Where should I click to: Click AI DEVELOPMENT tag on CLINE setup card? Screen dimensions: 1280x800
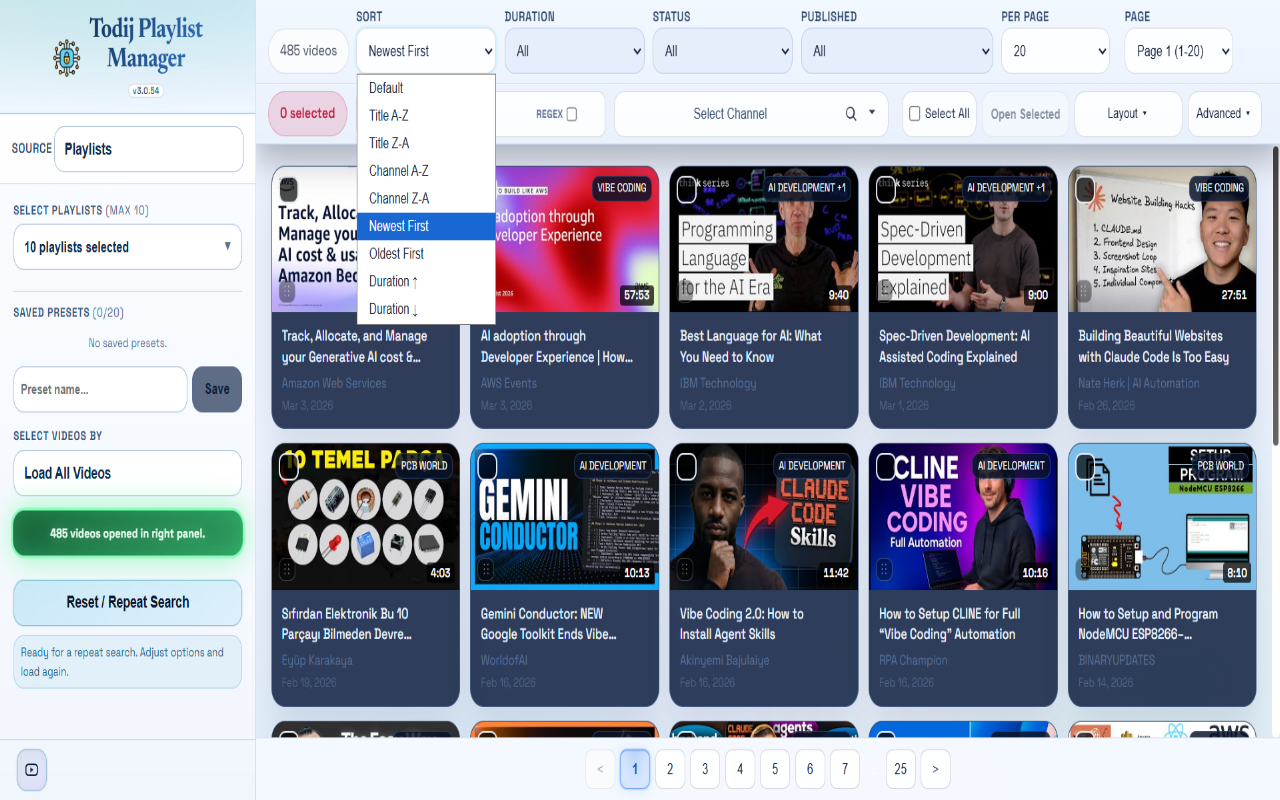point(1011,466)
